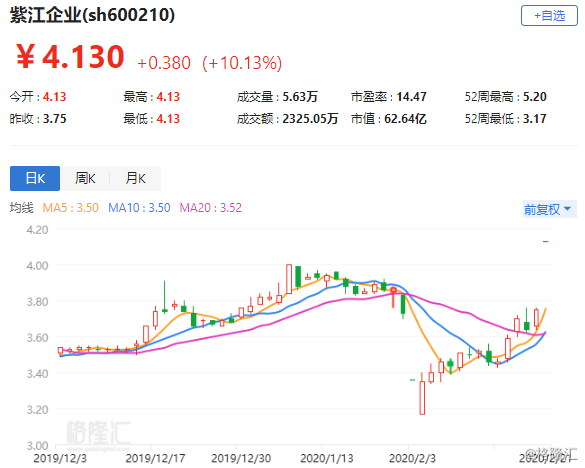The image size is (585, 468).
Task: Click the 52周最高 value 5.20
Action: pyautogui.click(x=534, y=97)
